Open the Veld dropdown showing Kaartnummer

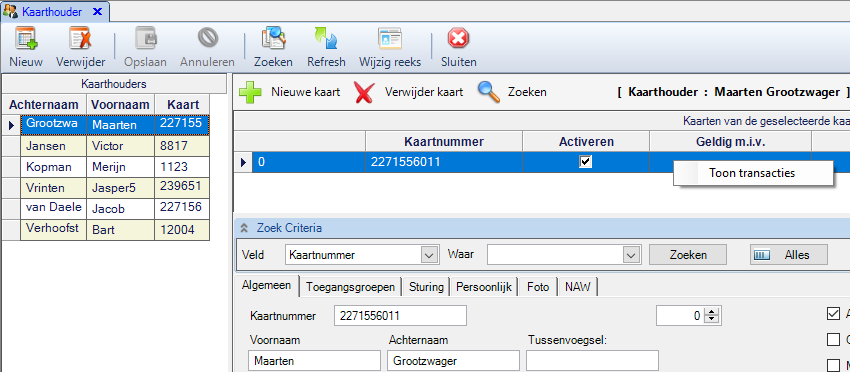coord(430,254)
